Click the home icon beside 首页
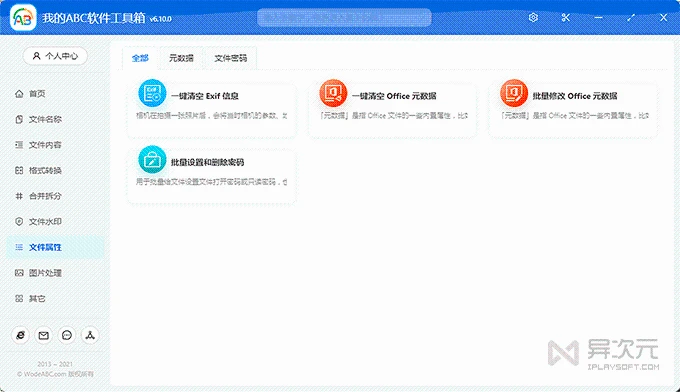 coord(19,94)
